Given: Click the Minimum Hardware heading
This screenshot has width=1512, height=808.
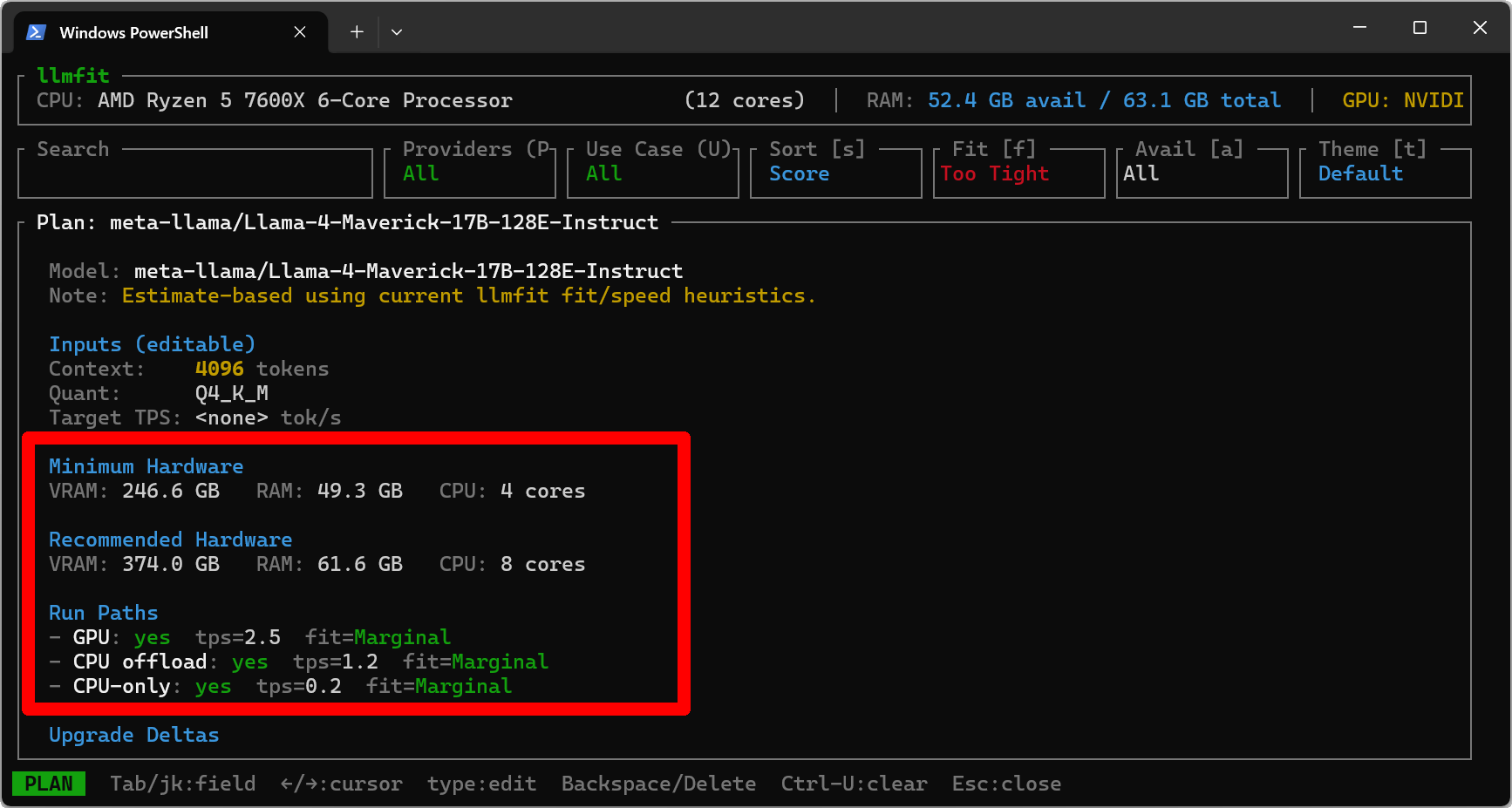Looking at the screenshot, I should pos(146,466).
